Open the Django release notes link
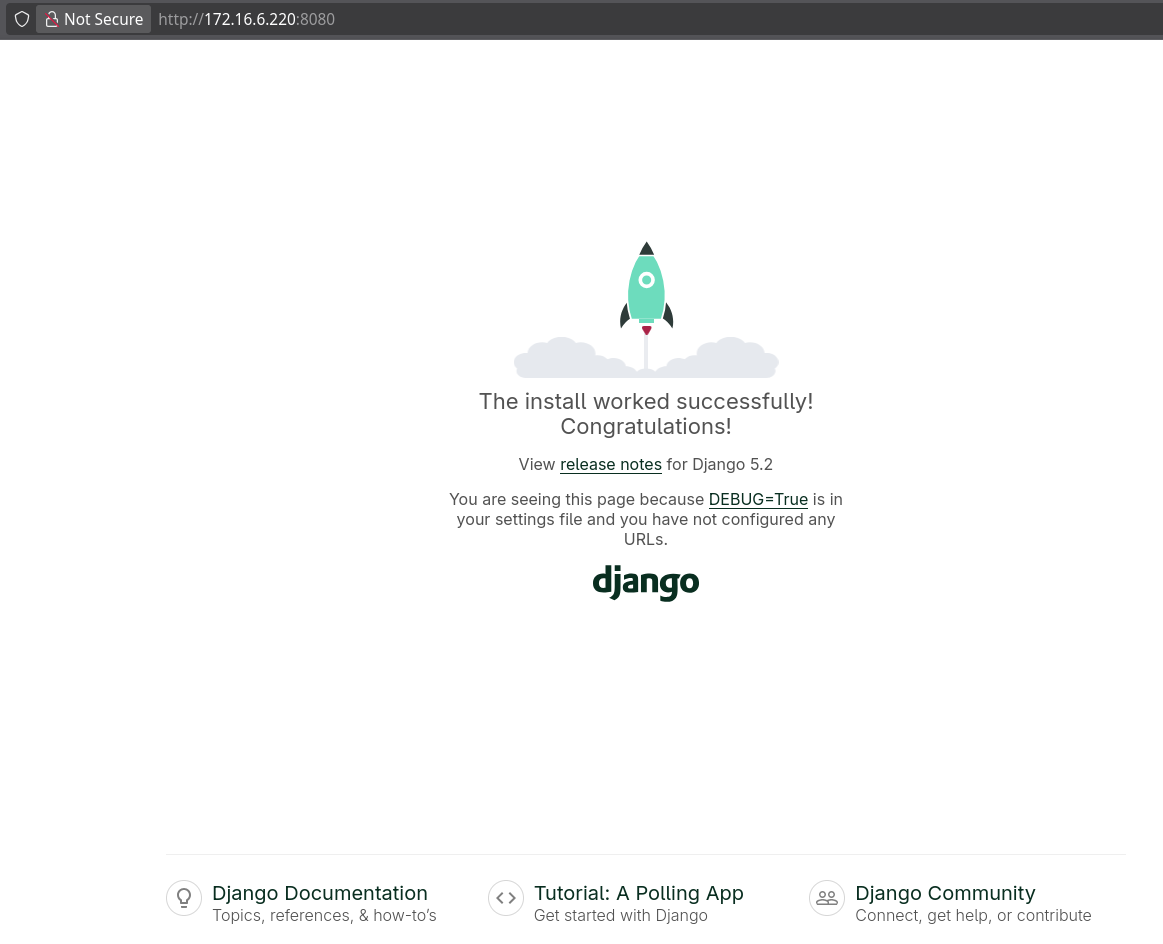Screen dimensions: 1163x944 pos(611,464)
